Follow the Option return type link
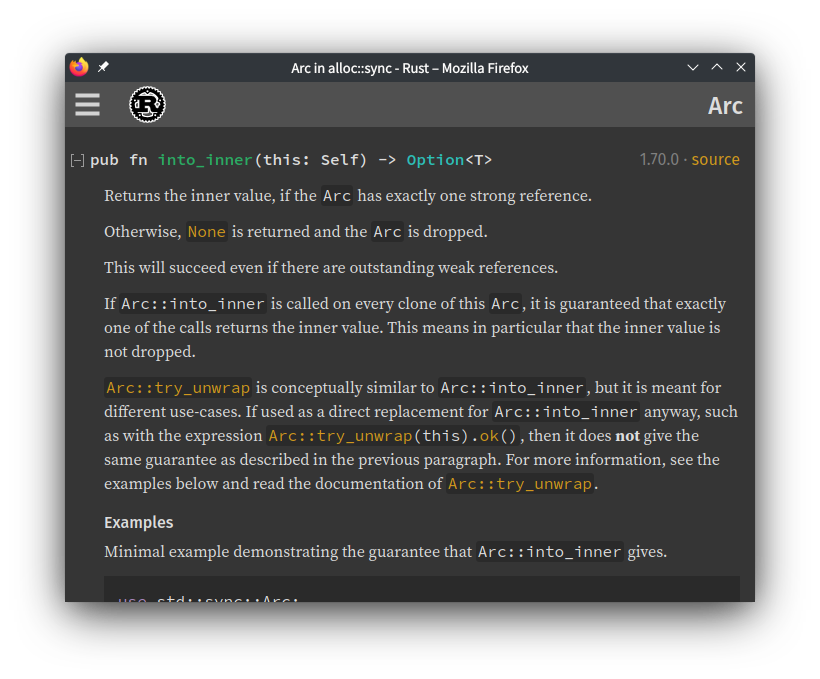820x679 pixels. pyautogui.click(x=435, y=160)
